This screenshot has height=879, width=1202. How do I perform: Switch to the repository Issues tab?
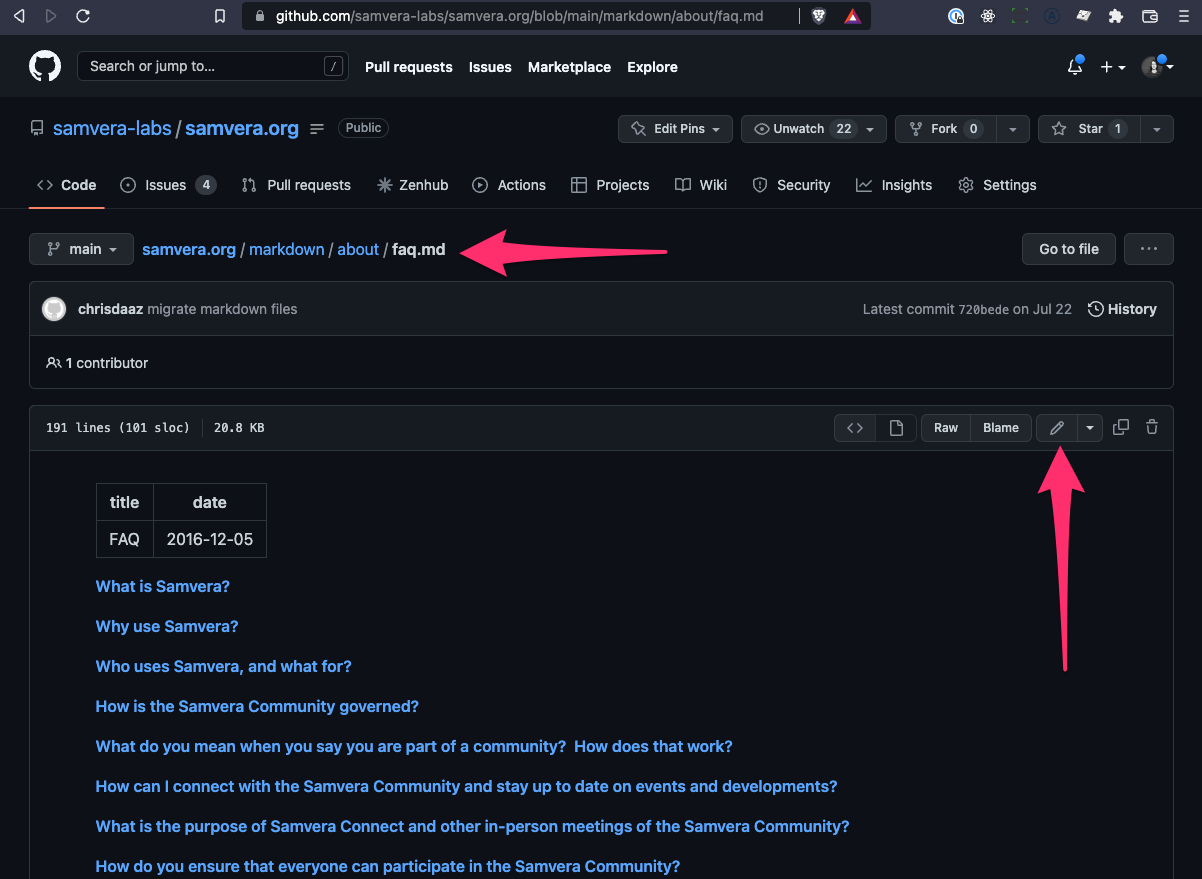coord(167,185)
